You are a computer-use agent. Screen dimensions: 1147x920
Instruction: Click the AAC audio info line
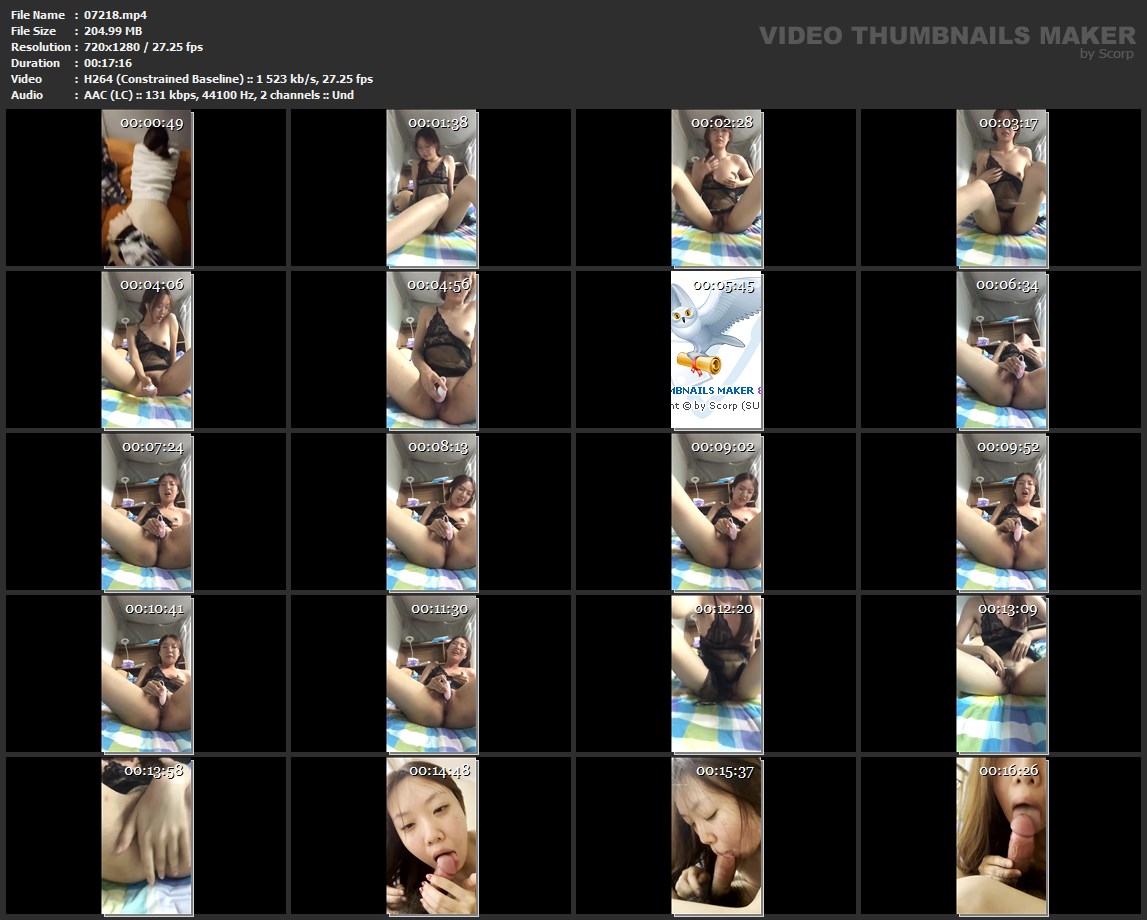[218, 95]
